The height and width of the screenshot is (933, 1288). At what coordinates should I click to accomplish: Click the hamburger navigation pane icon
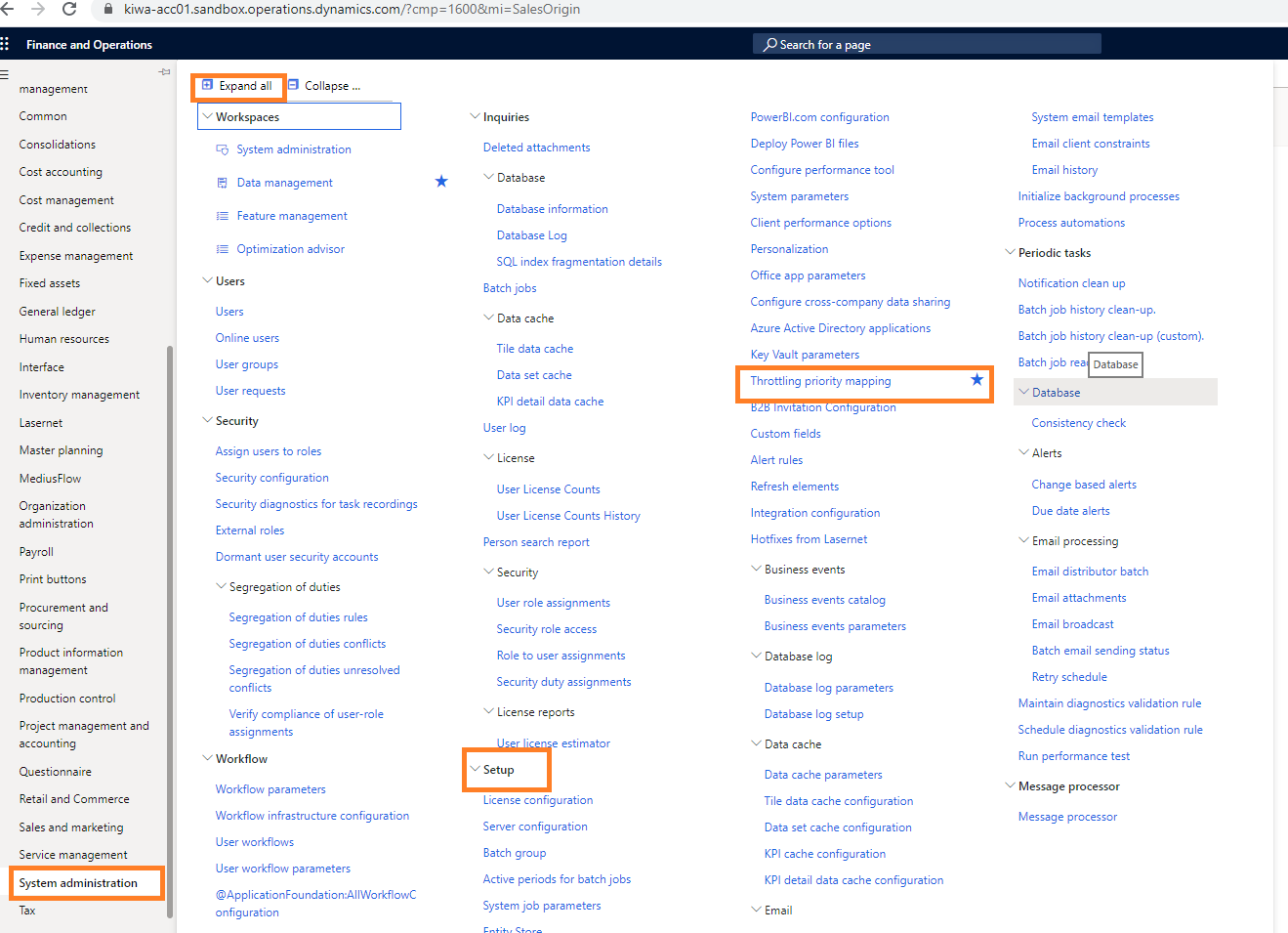pos(4,74)
